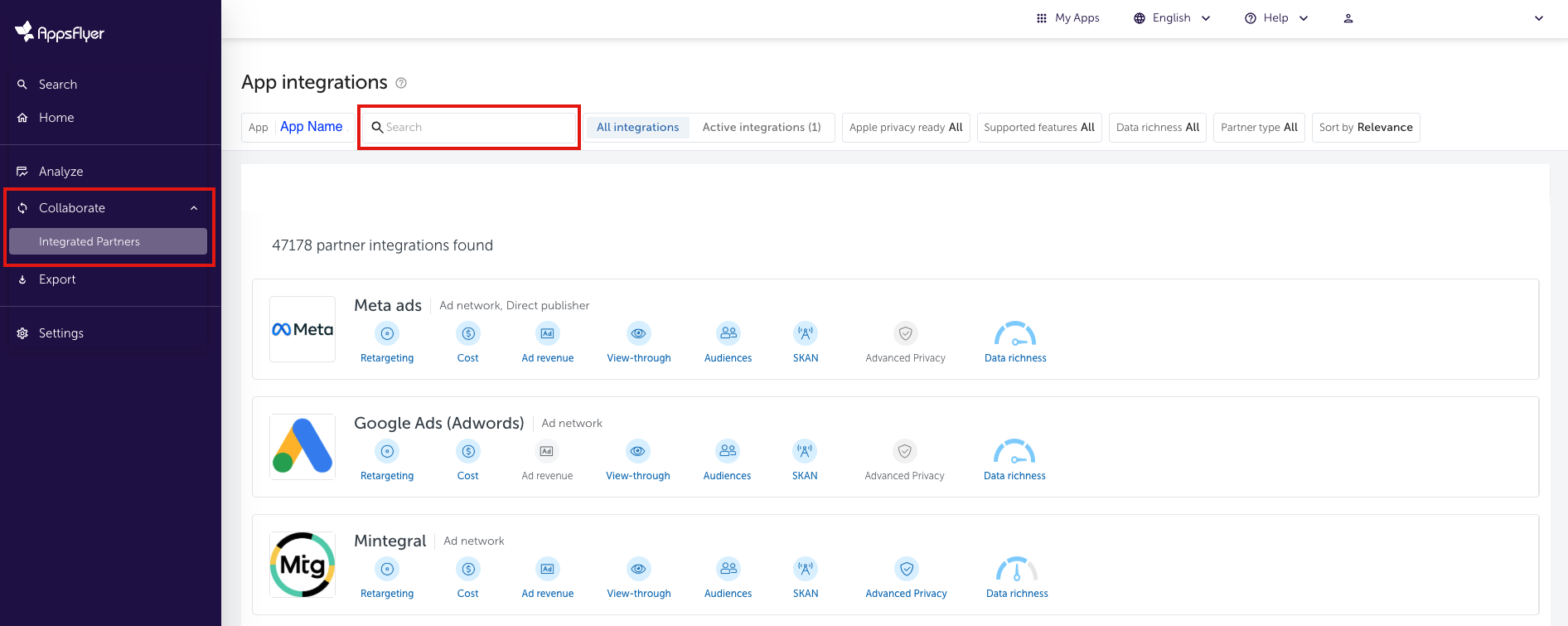The image size is (1568, 626).
Task: Click Meta ads Retargeting icon
Action: point(387,333)
